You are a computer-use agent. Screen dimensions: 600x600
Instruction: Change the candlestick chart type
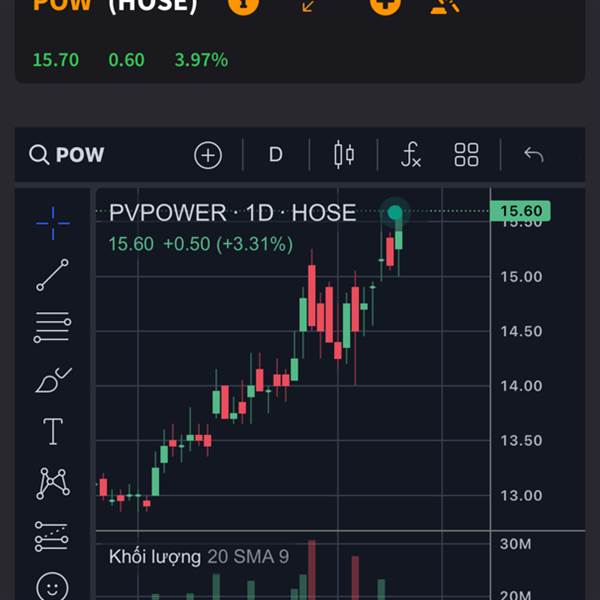coord(344,155)
